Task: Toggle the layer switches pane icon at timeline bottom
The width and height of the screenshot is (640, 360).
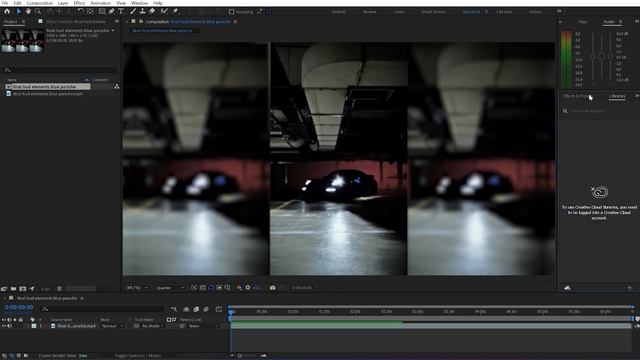Action: click(x=4, y=356)
